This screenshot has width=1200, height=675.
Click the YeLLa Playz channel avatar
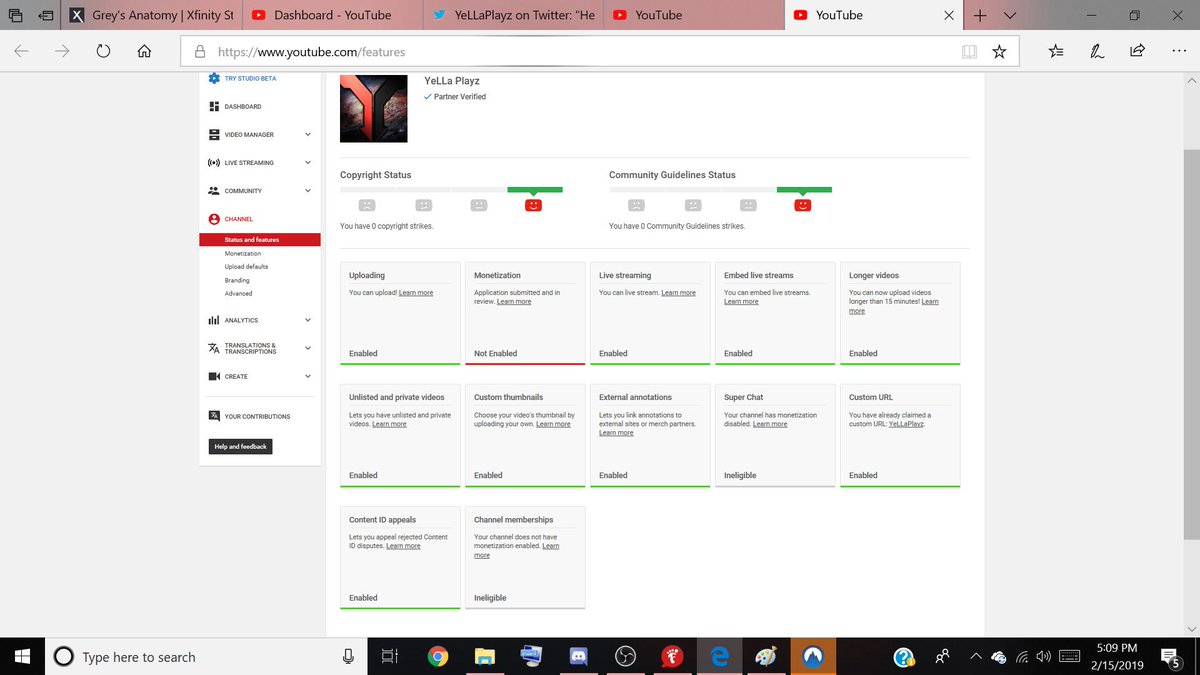(374, 108)
